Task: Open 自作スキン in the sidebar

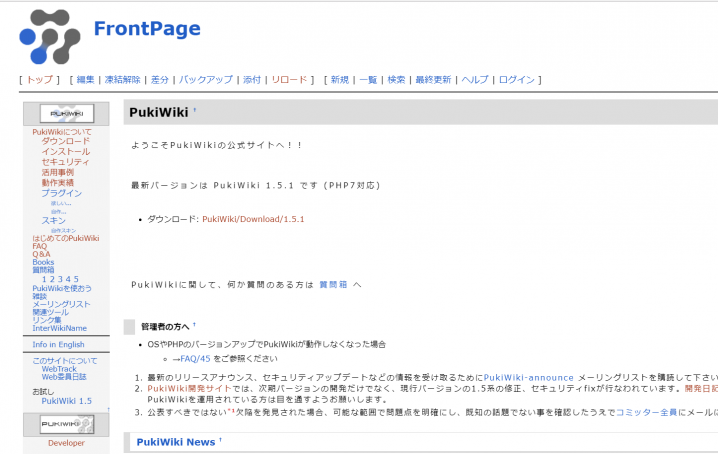Action: pos(64,230)
